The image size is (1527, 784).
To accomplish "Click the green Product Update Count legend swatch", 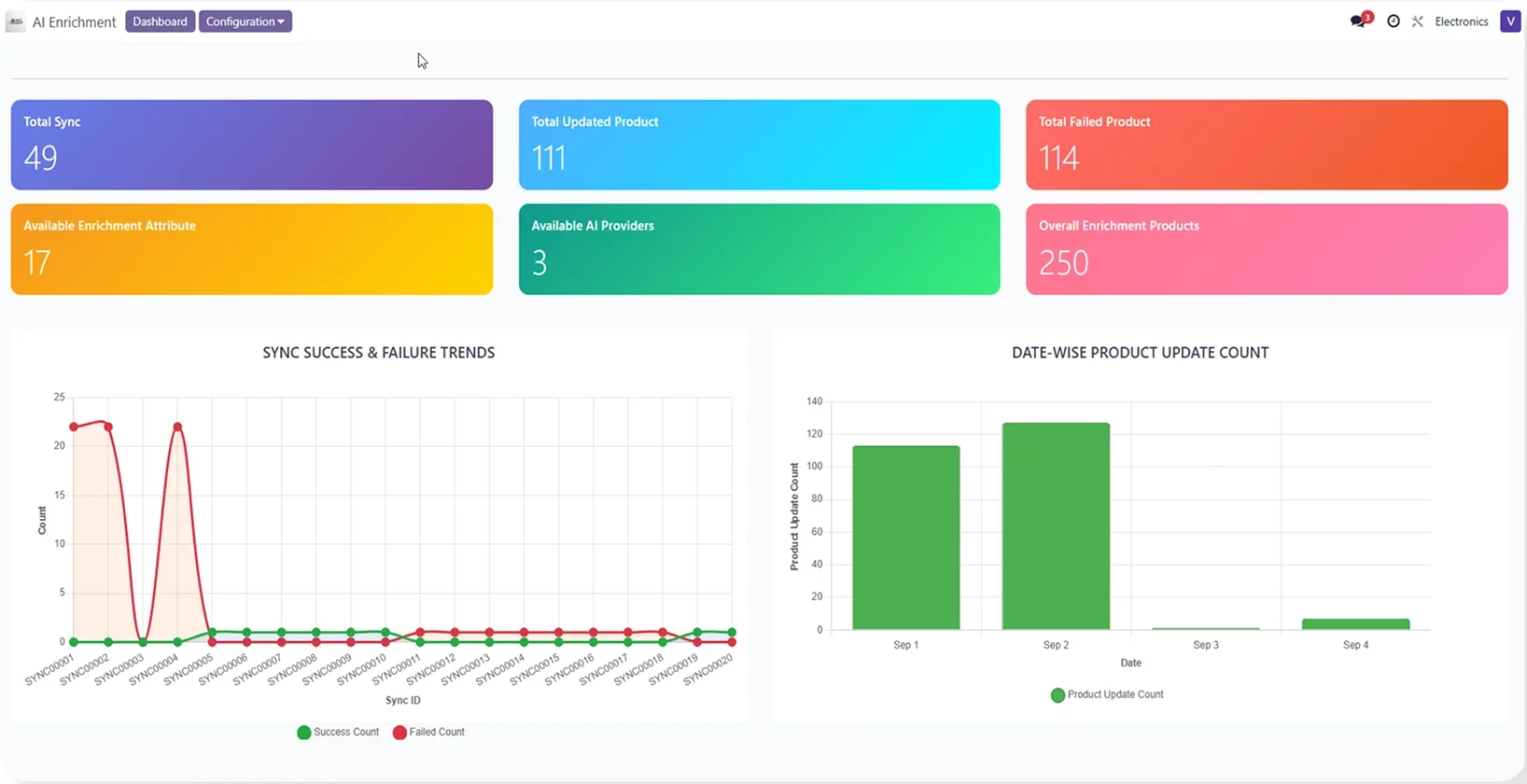I will tap(1058, 695).
